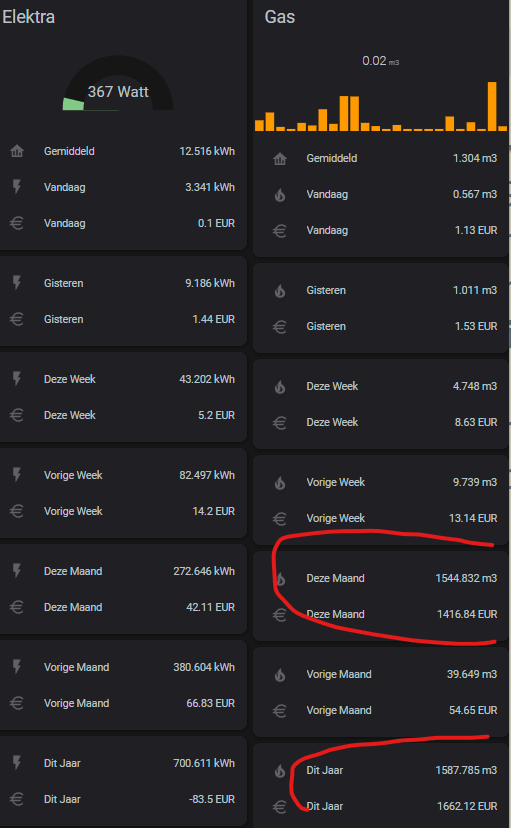
Task: Open the Elektra Vorige Week 82.497 kWh row
Action: (x=122, y=475)
